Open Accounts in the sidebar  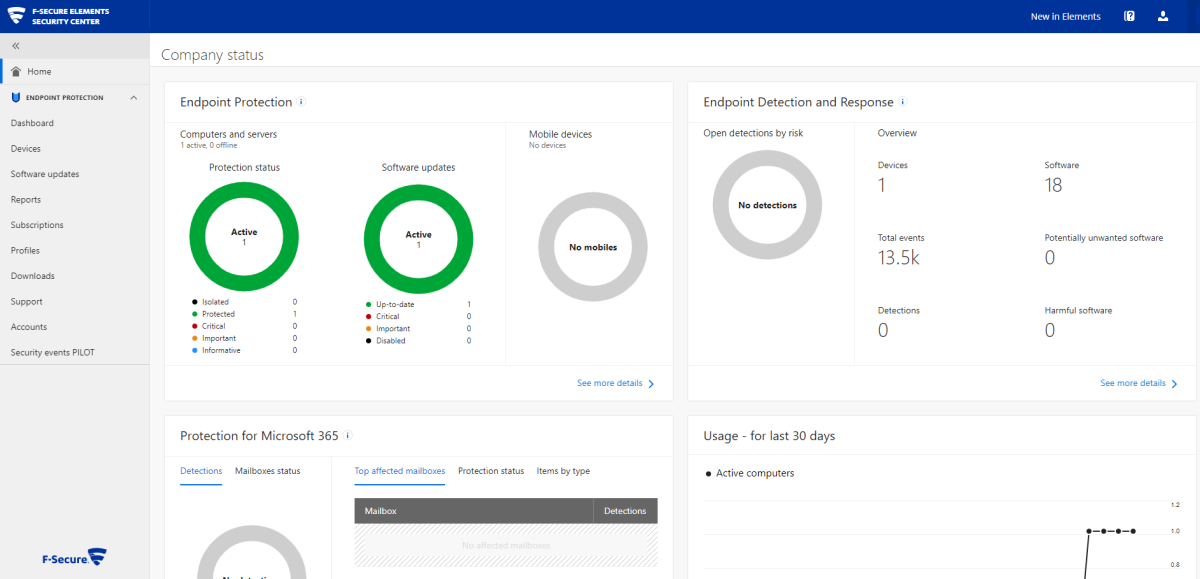pos(29,327)
